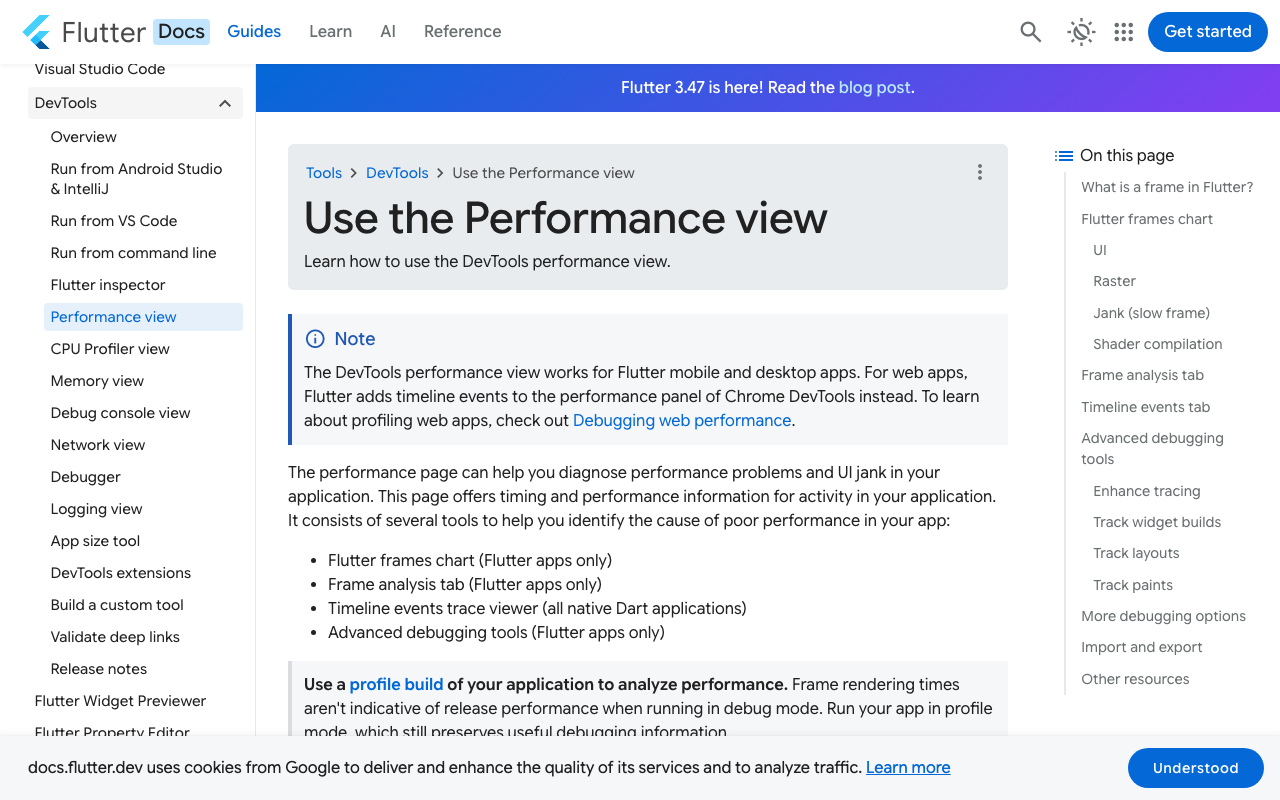Jump to What is a frame in Flutter?
Image resolution: width=1280 pixels, height=800 pixels.
click(x=1167, y=187)
